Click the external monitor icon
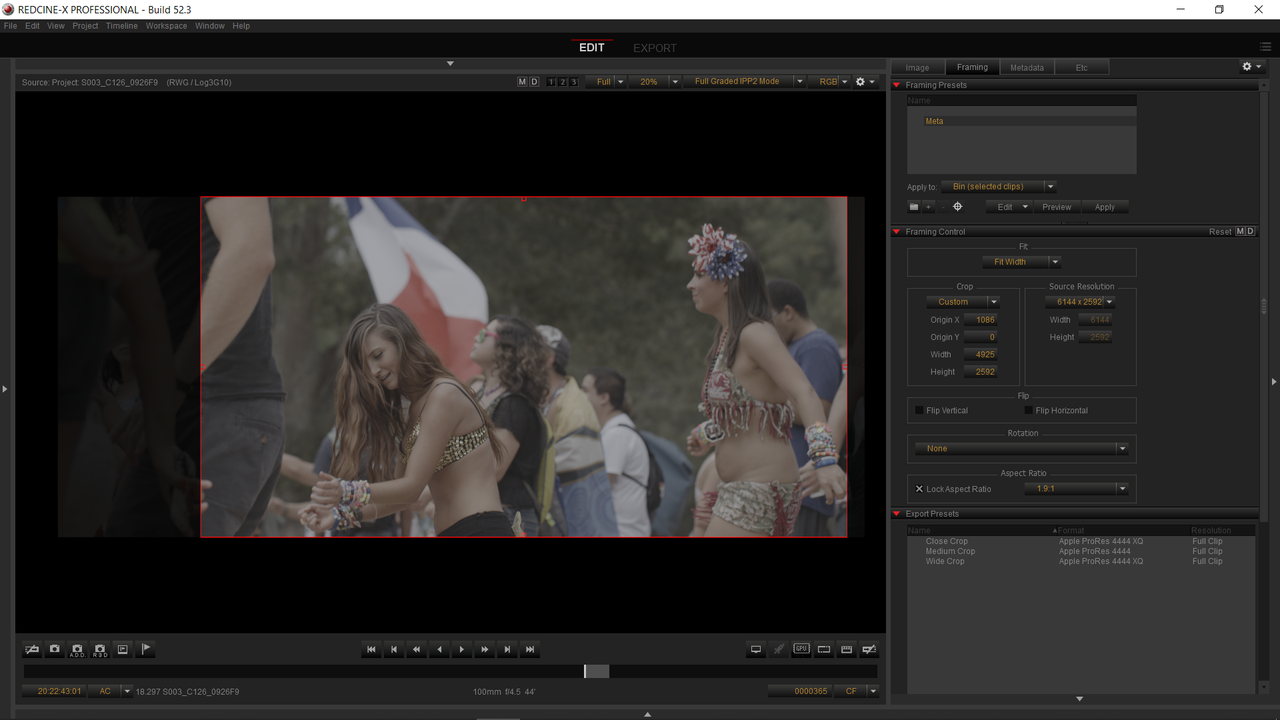The height and width of the screenshot is (720, 1280). pos(756,650)
